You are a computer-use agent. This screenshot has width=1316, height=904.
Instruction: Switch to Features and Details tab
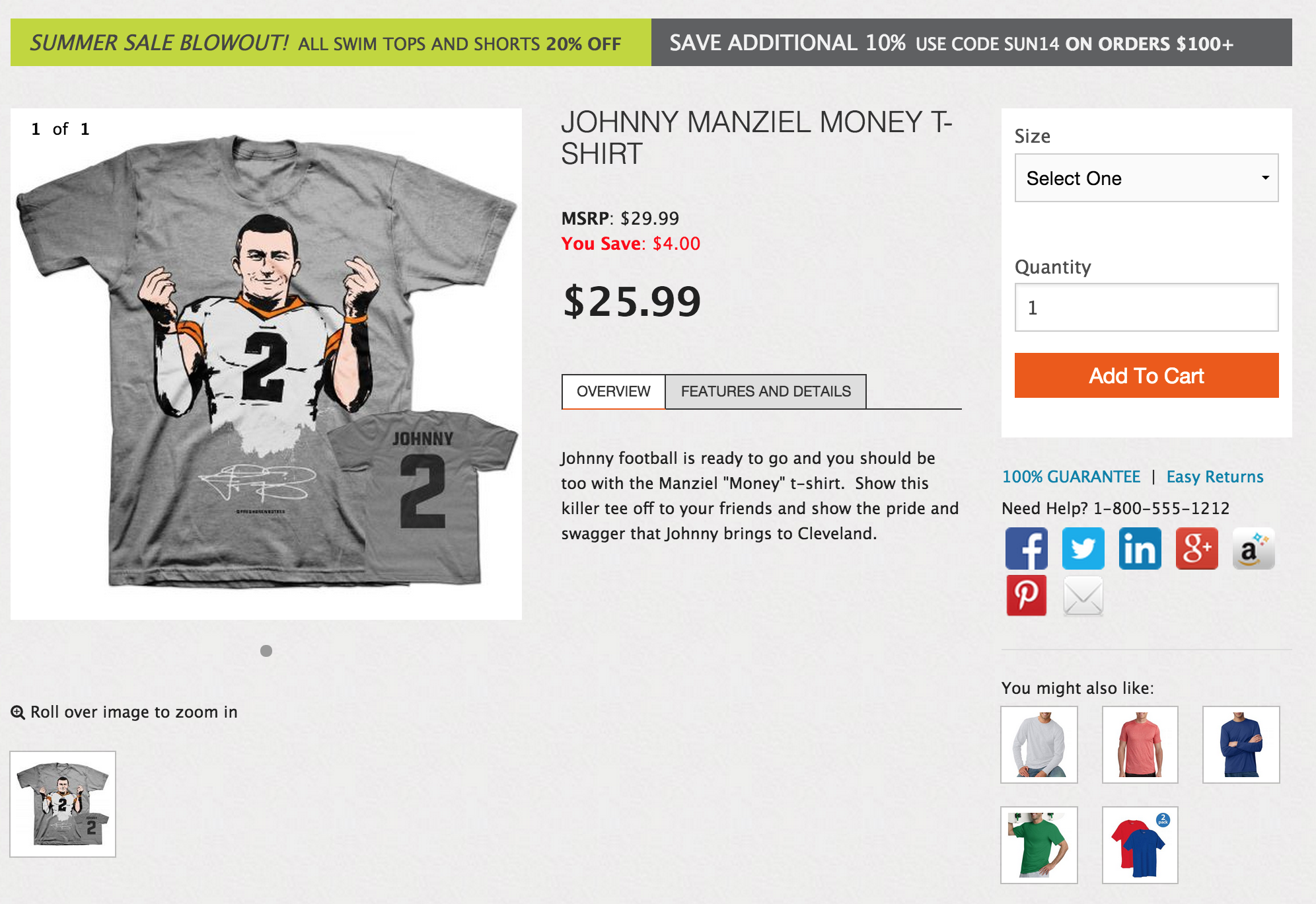(765, 392)
